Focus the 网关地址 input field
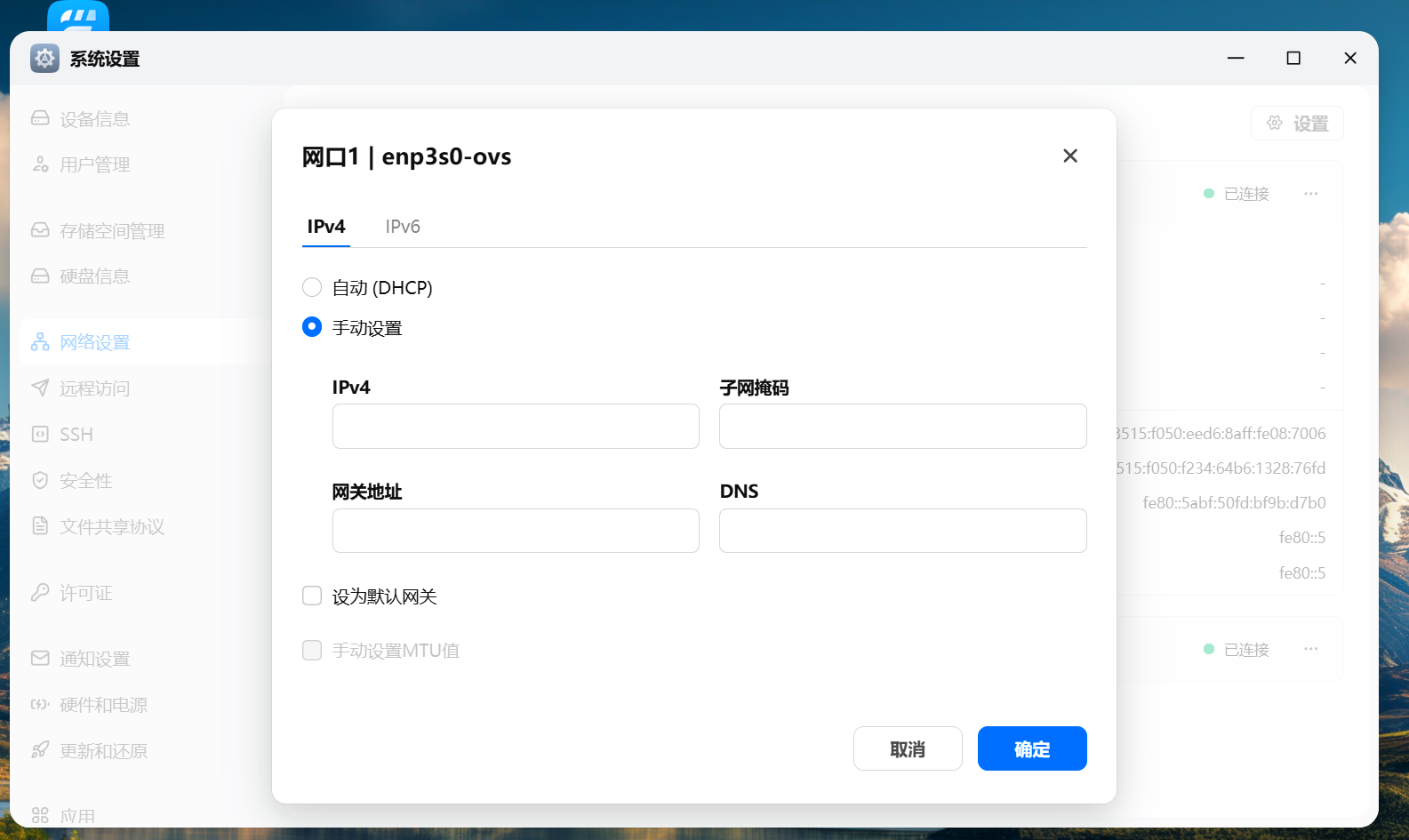Image resolution: width=1409 pixels, height=840 pixels. click(516, 531)
